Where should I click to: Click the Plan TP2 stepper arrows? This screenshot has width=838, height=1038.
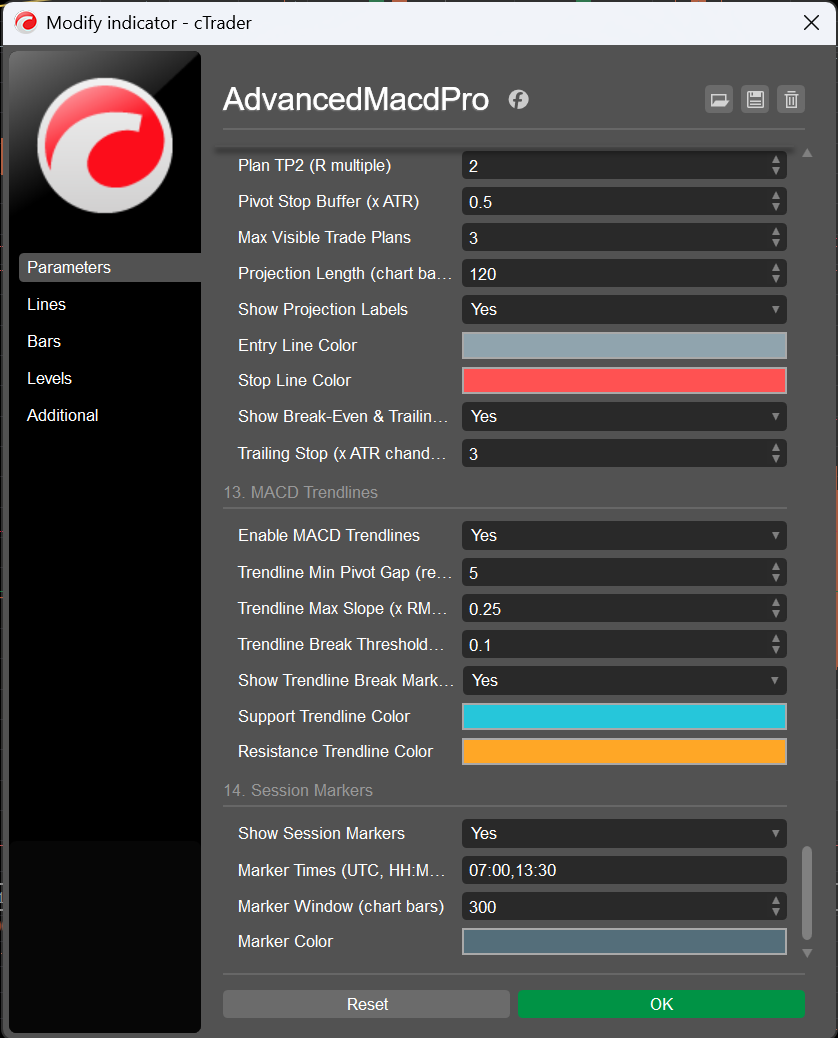[776, 165]
